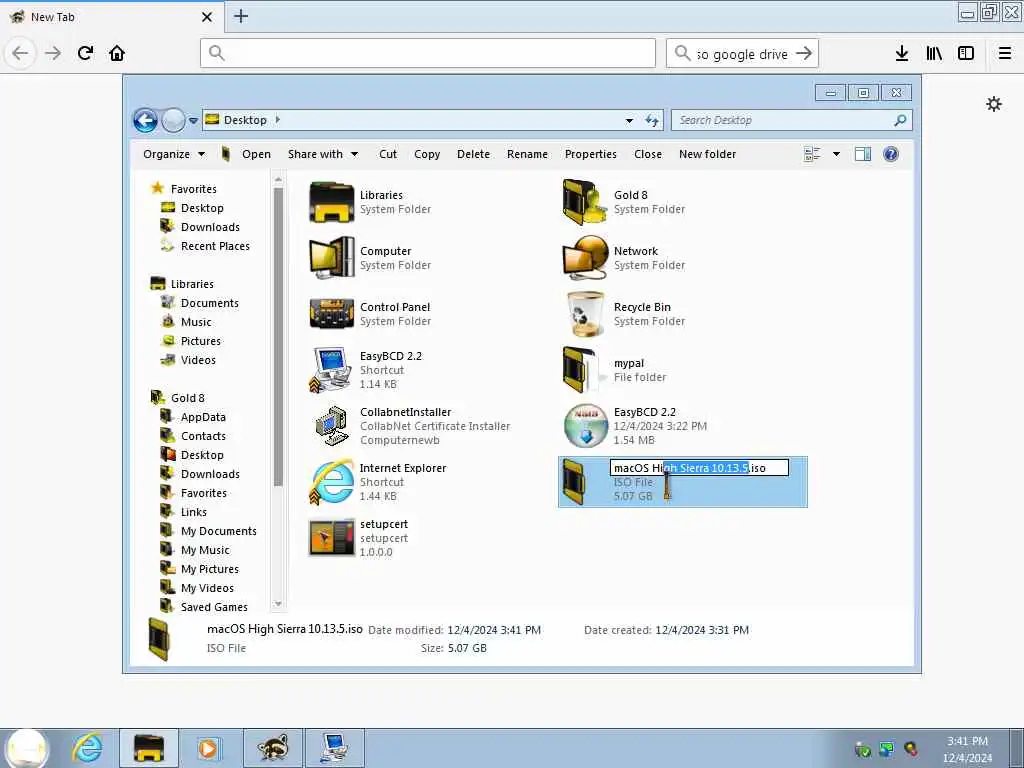Open the Organize dropdown menu

point(174,154)
